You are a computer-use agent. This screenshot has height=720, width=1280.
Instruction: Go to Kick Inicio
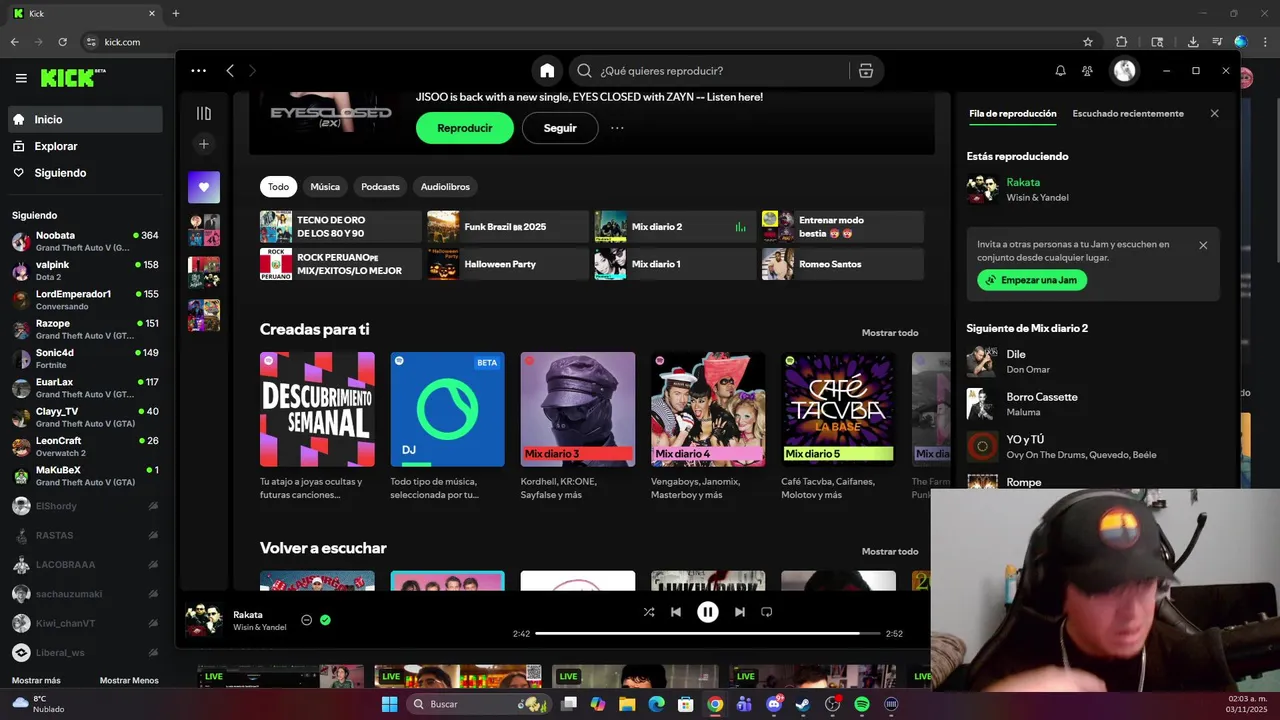pyautogui.click(x=85, y=119)
